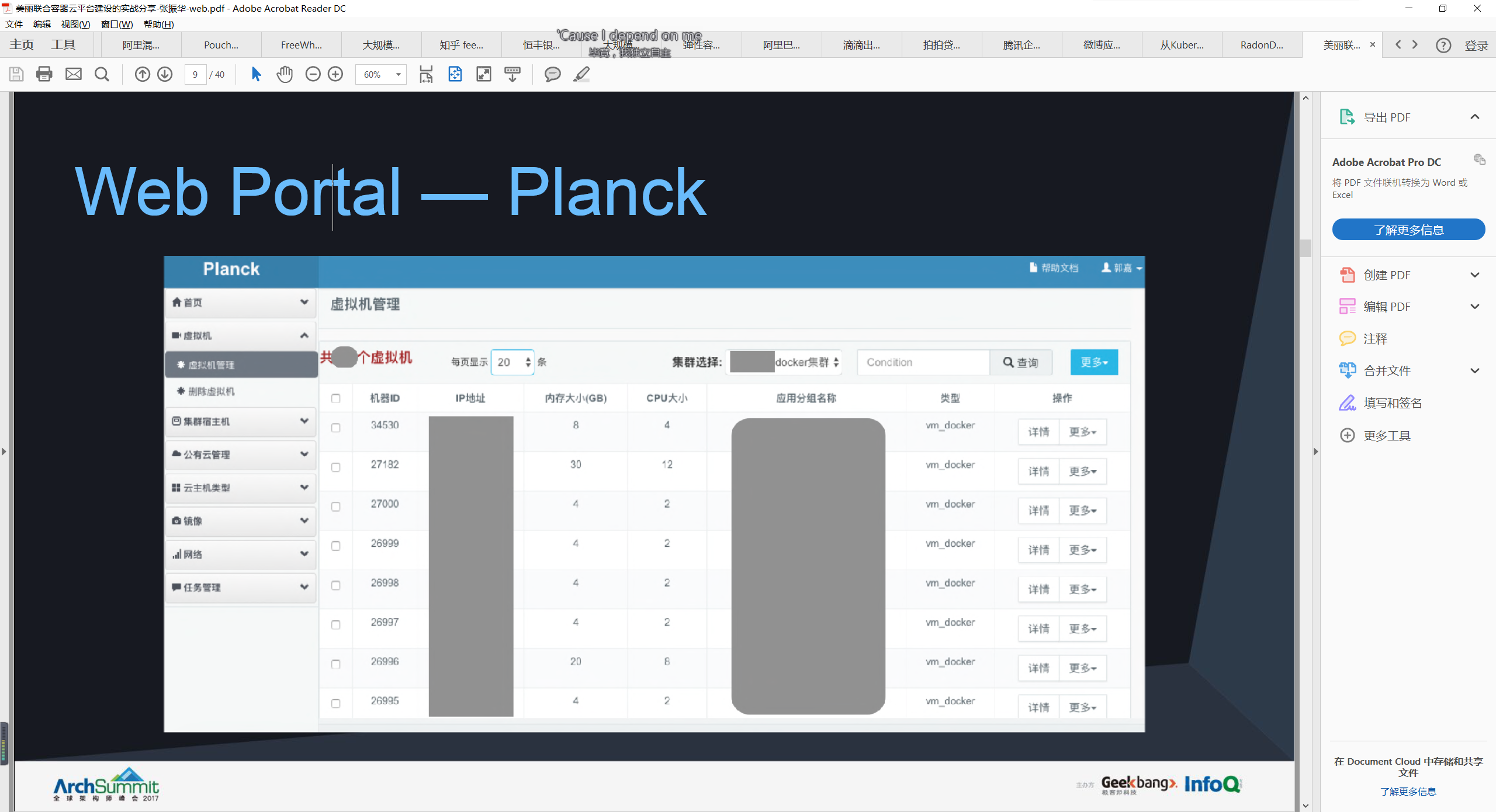Click the Fit one full page icon
This screenshot has width=1496, height=812.
(x=455, y=74)
